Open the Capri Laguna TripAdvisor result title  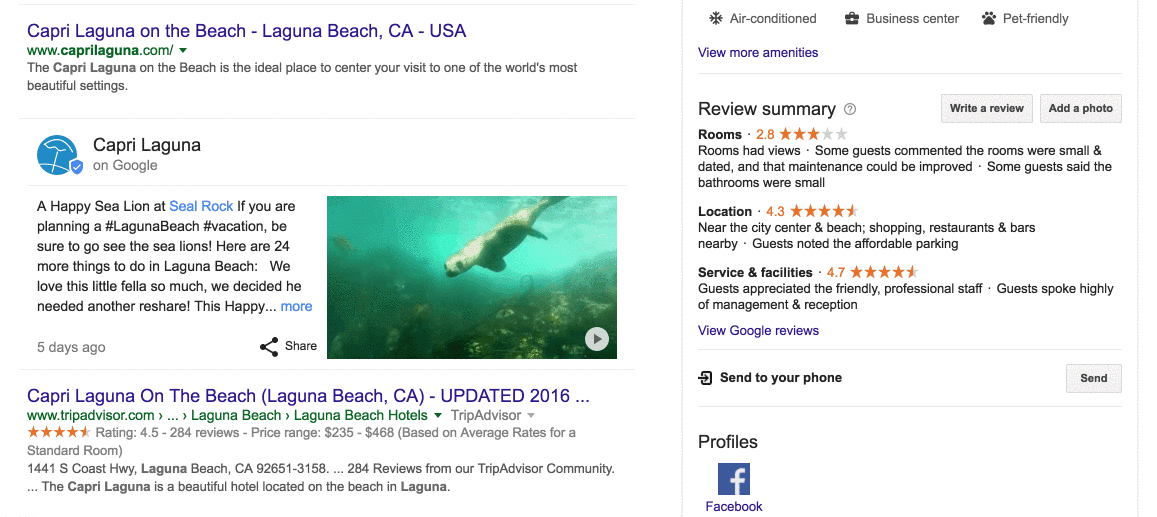(x=308, y=396)
